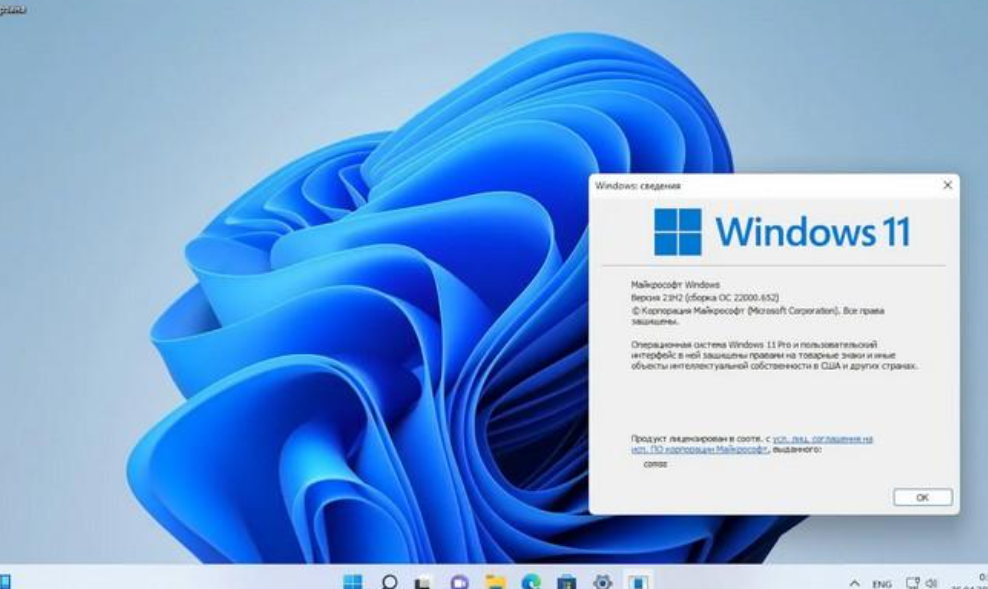Select the active winver taskbar icon
Screen dimensions: 988x589
(x=638, y=581)
